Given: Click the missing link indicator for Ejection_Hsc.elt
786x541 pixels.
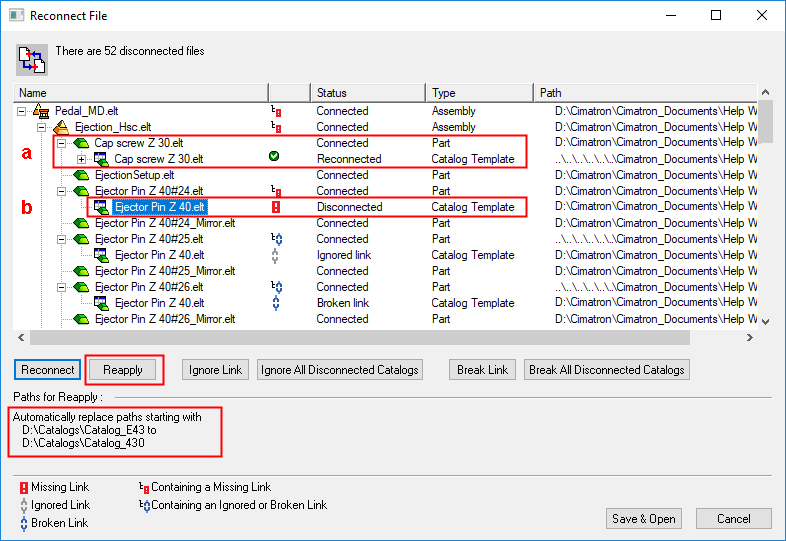Looking at the screenshot, I should point(276,127).
